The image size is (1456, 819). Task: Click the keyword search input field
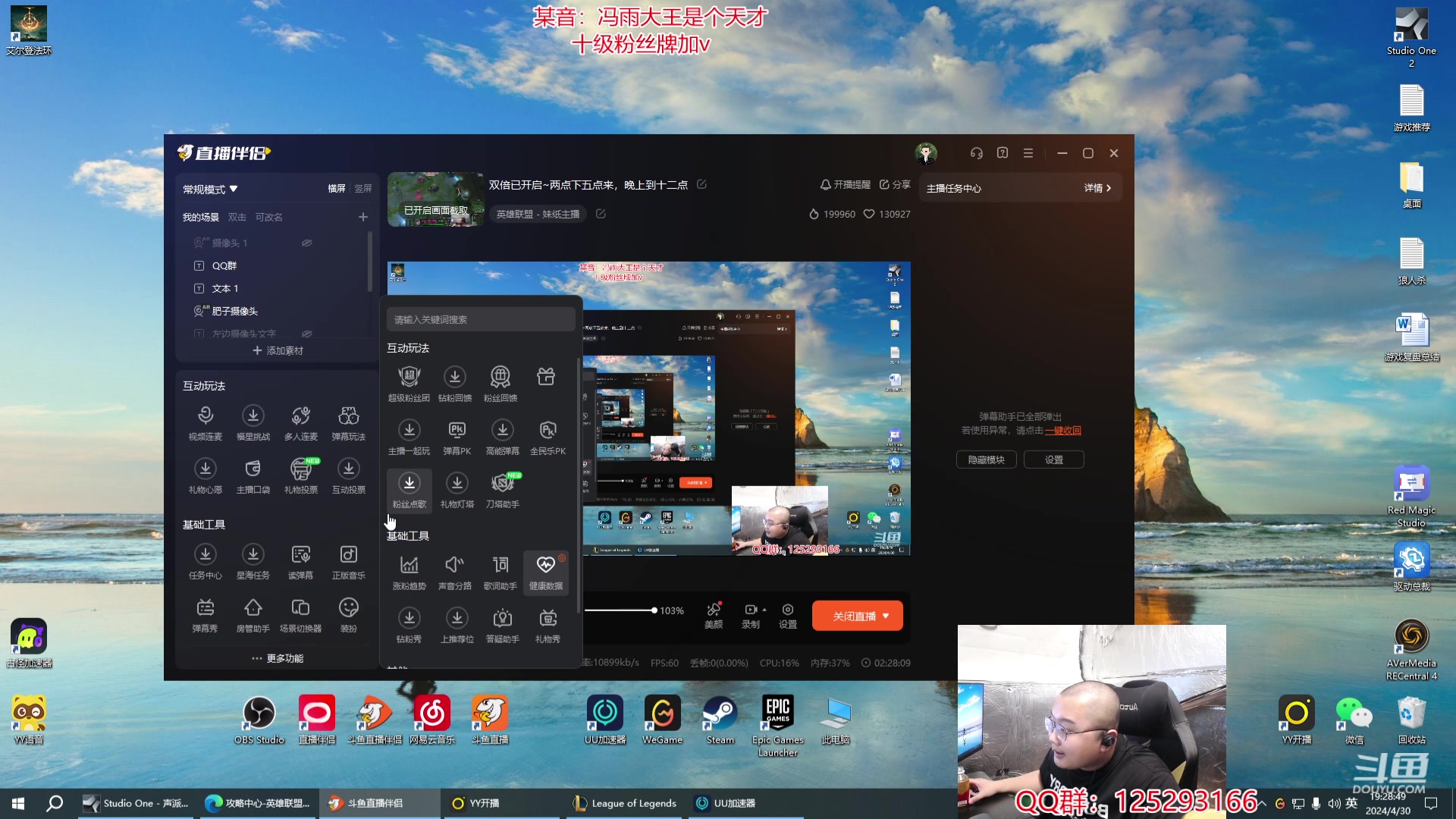point(481,318)
